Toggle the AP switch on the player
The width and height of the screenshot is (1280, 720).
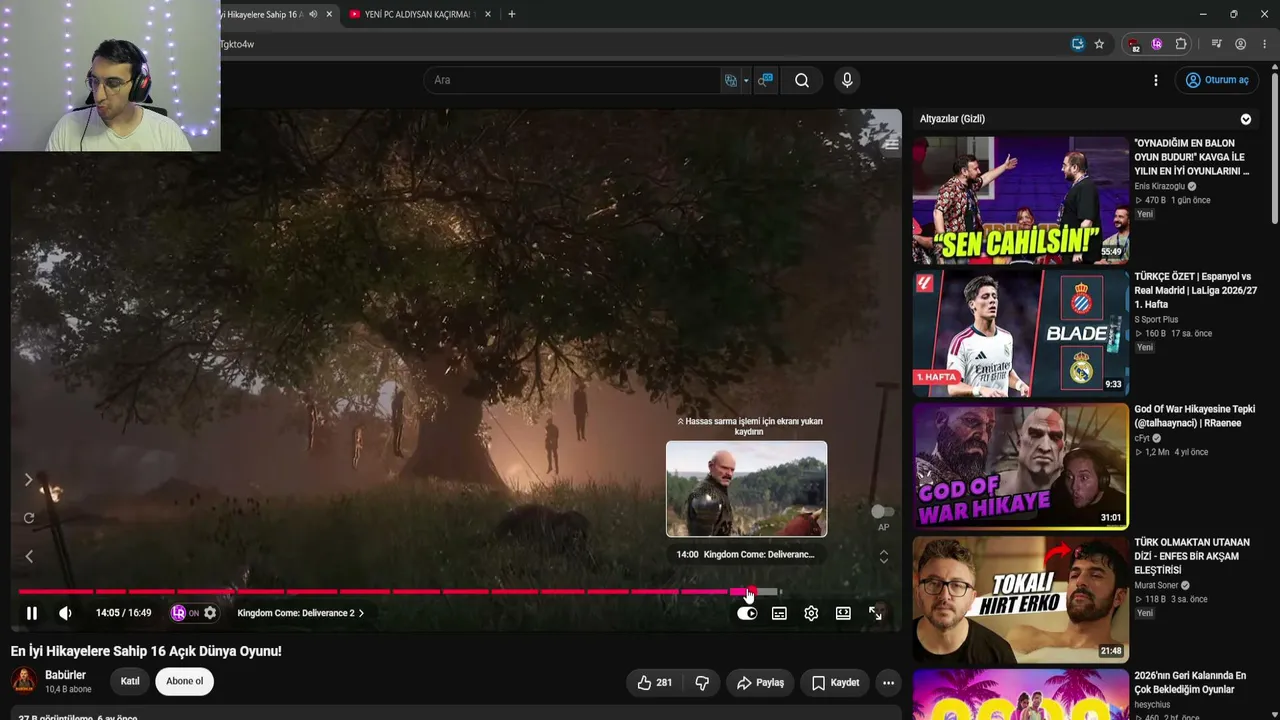click(882, 512)
